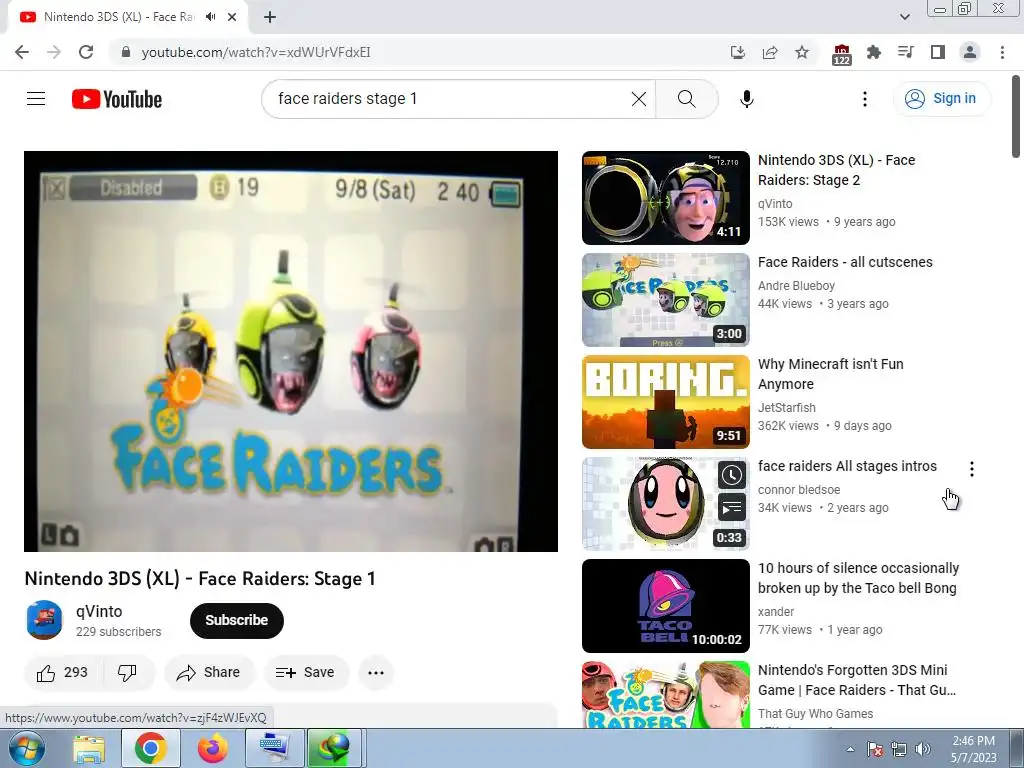Share this page from the address bar

pos(770,52)
